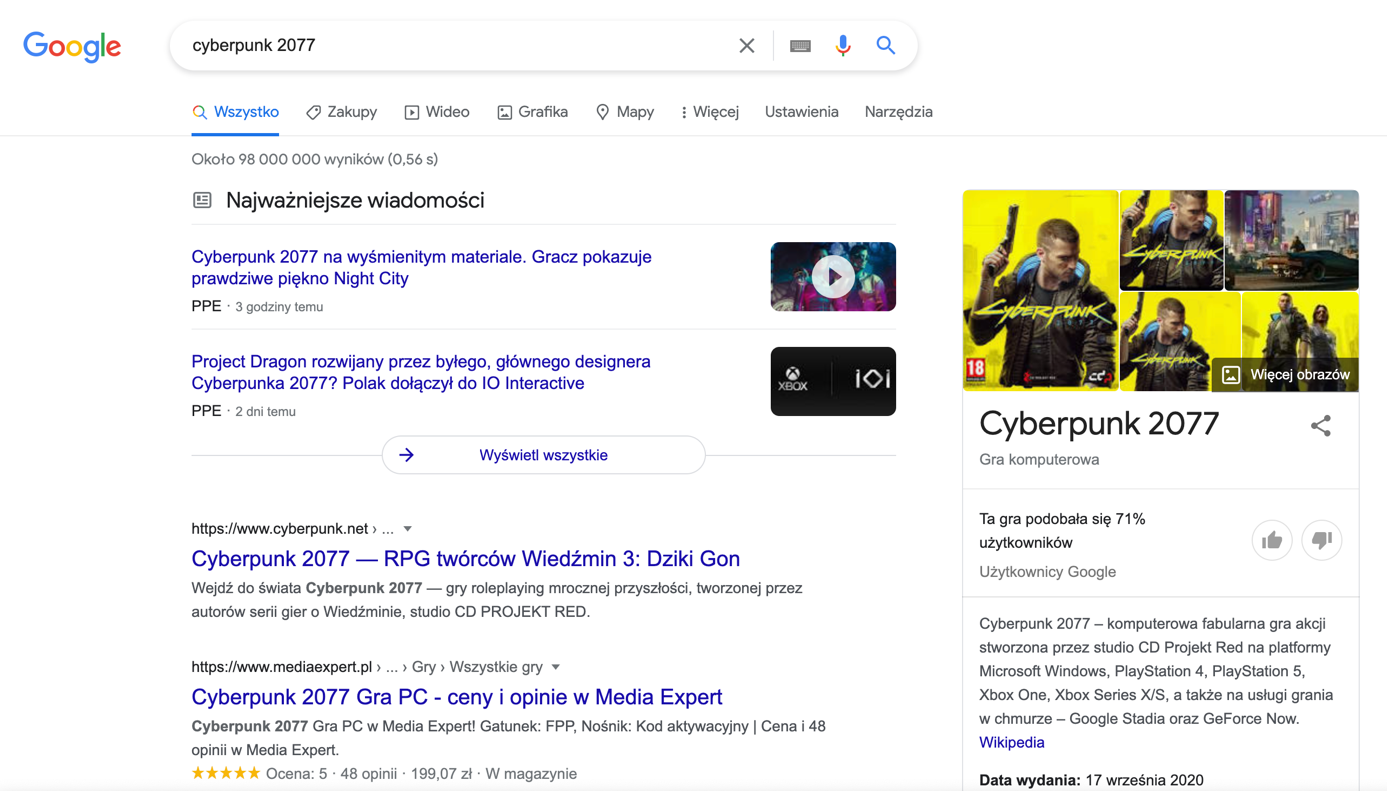Click the thumbs up like button
The height and width of the screenshot is (791, 1387).
pos(1272,540)
